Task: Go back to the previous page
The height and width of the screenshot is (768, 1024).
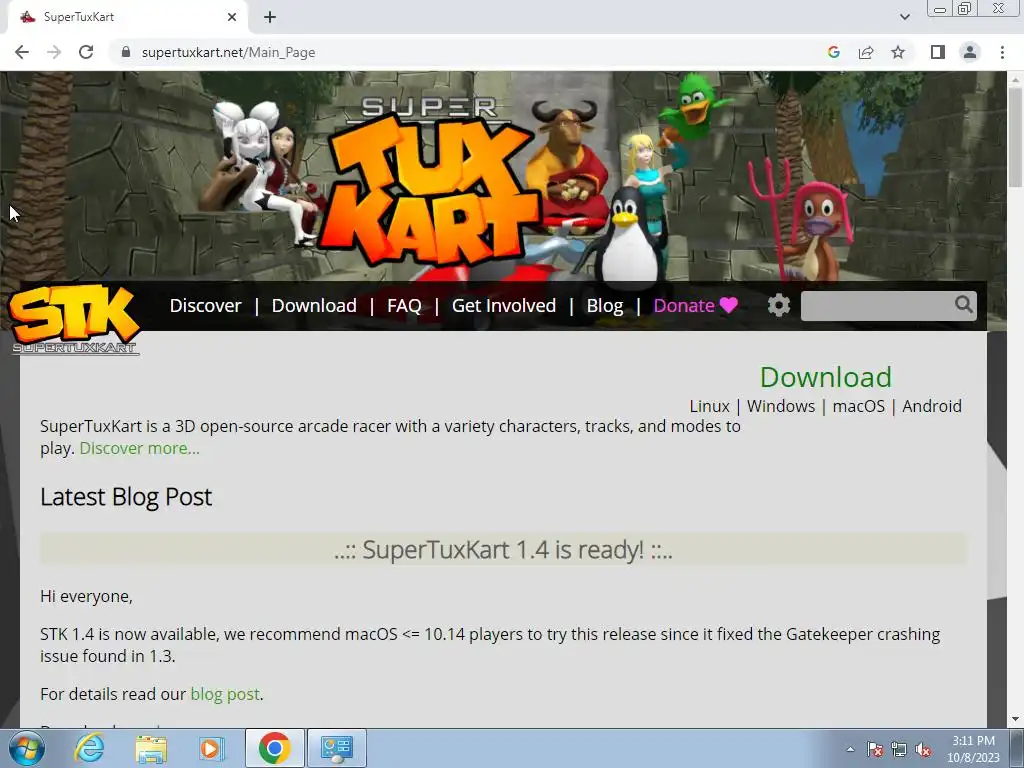Action: 22,52
